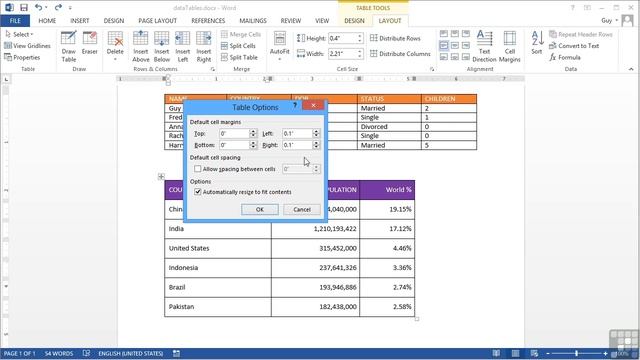Click ENGLISH (UNITED STATES) in status bar

point(131,353)
